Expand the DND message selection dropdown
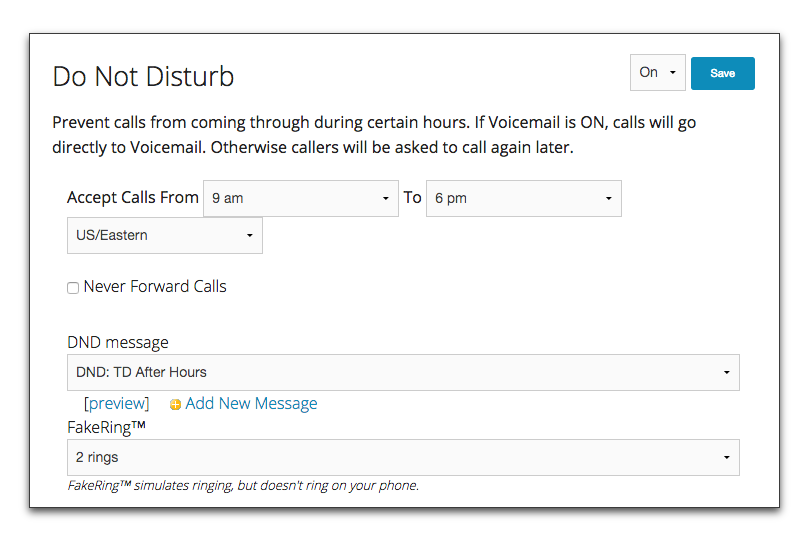The height and width of the screenshot is (540, 809). pos(403,372)
